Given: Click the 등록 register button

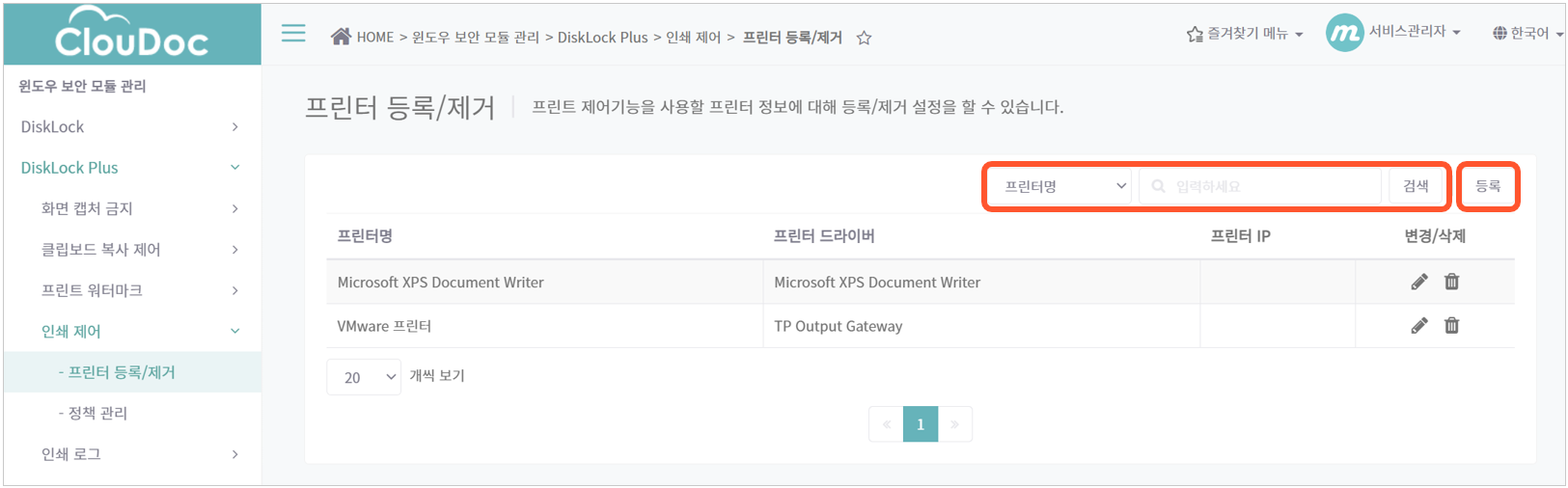Looking at the screenshot, I should click(x=1488, y=186).
